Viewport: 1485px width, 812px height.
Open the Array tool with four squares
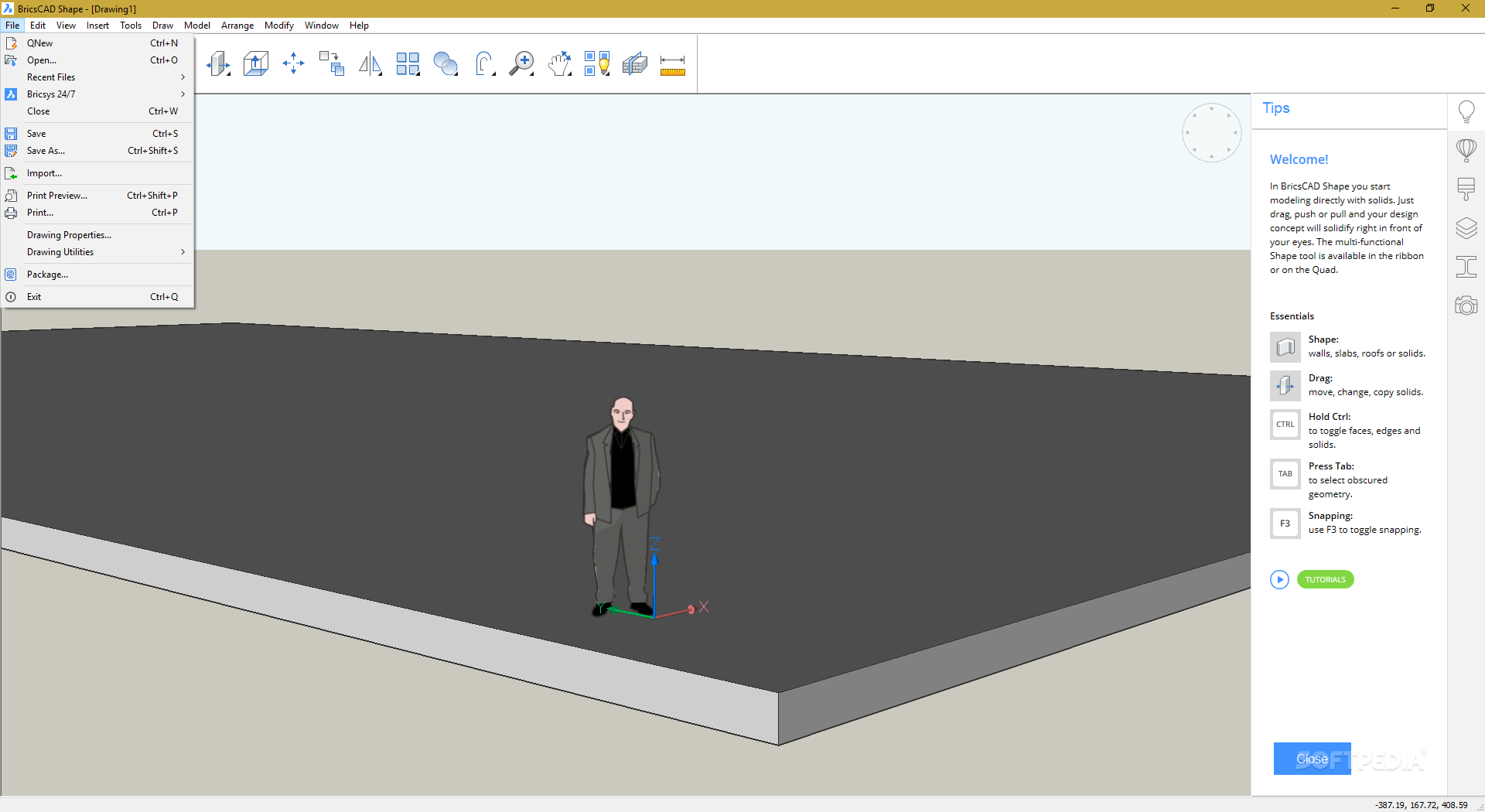(408, 63)
